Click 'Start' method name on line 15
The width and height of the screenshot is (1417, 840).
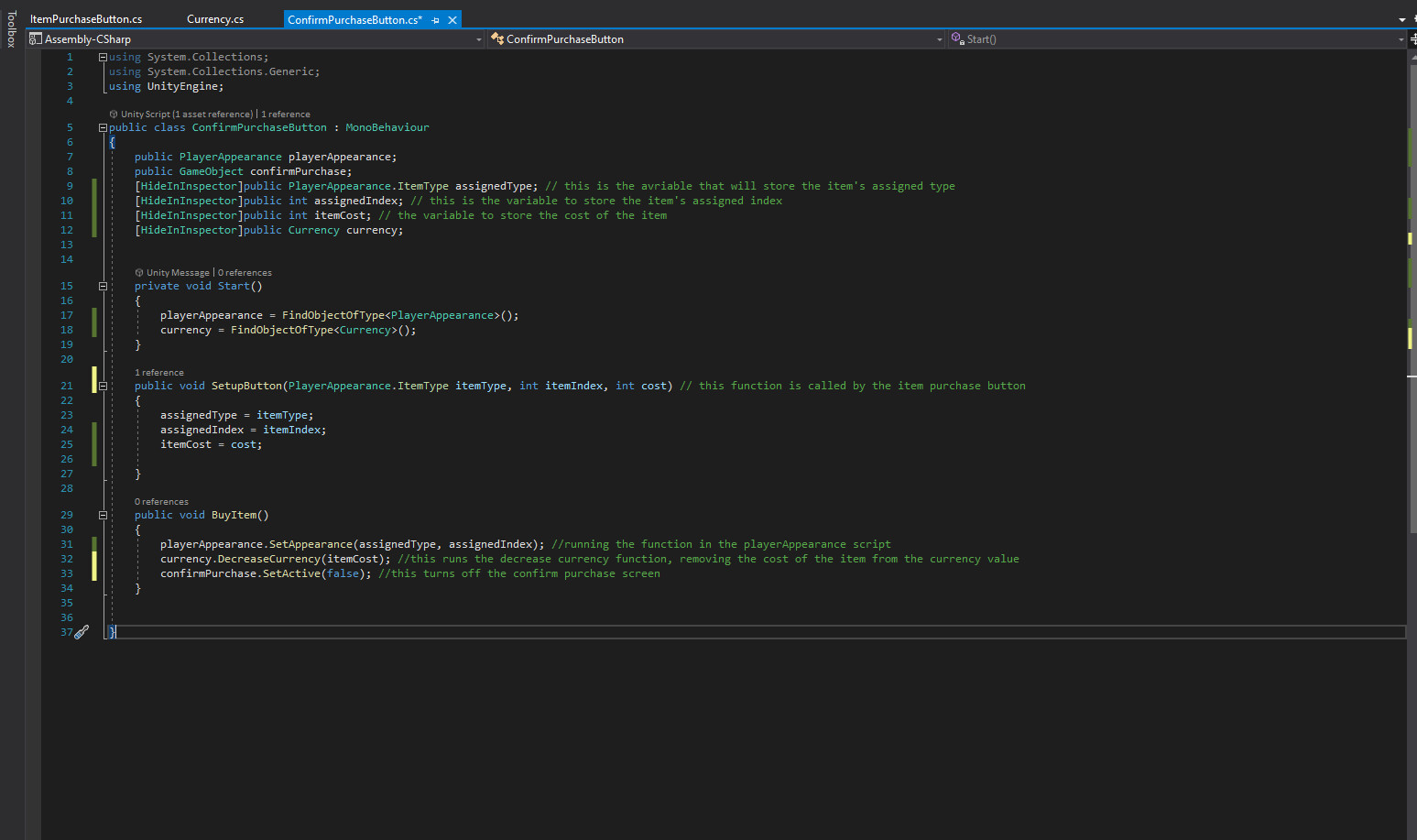click(x=234, y=286)
